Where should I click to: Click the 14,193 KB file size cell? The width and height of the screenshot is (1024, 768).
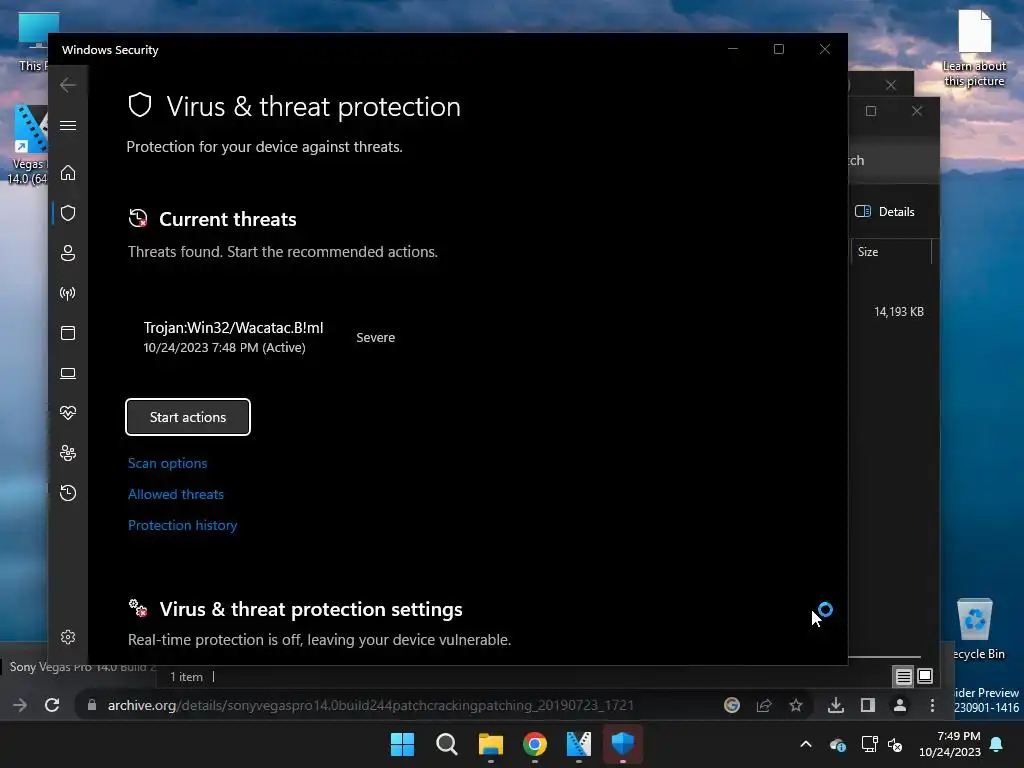tap(899, 312)
